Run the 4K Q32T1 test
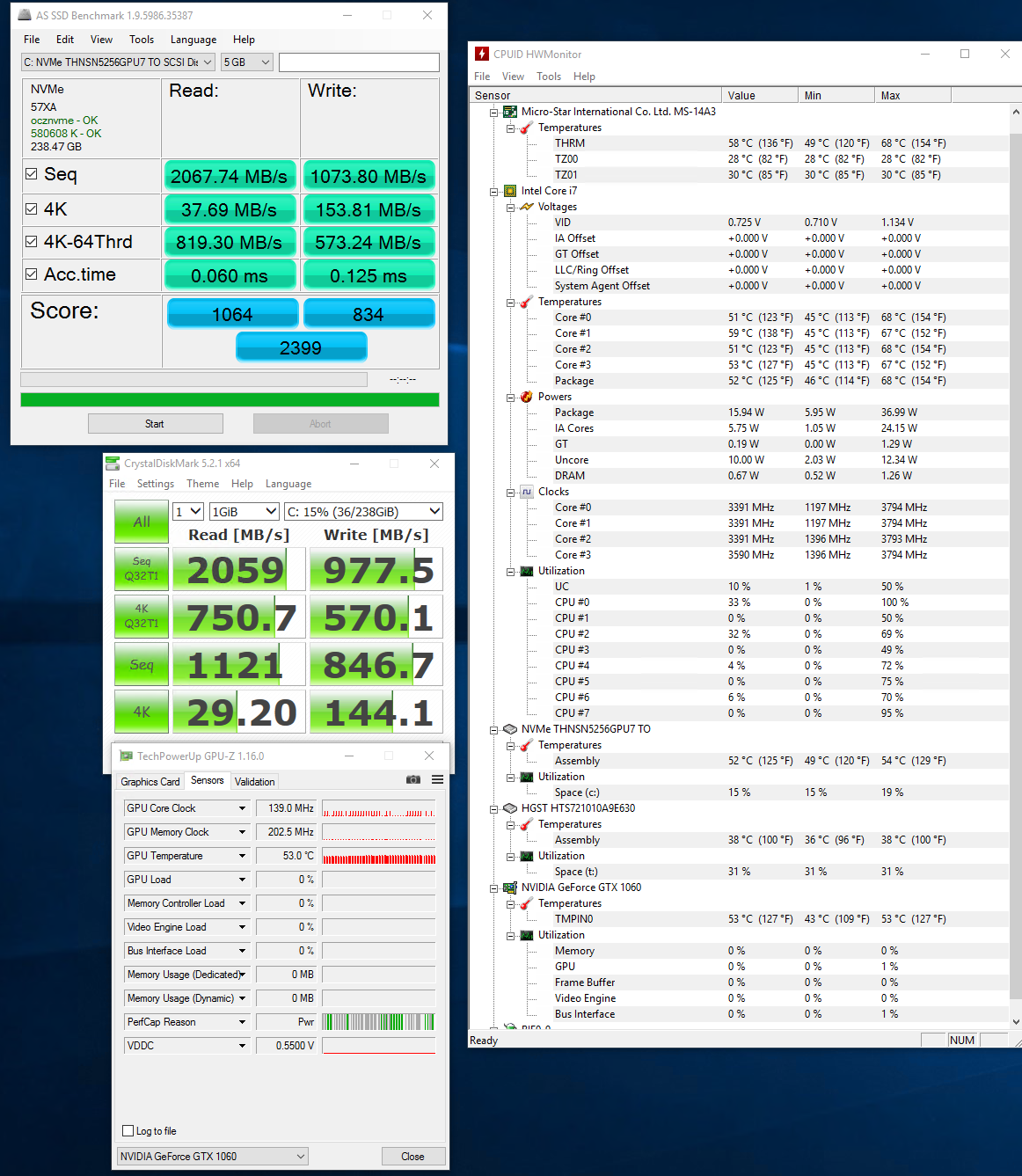1022x1176 pixels. [x=142, y=617]
